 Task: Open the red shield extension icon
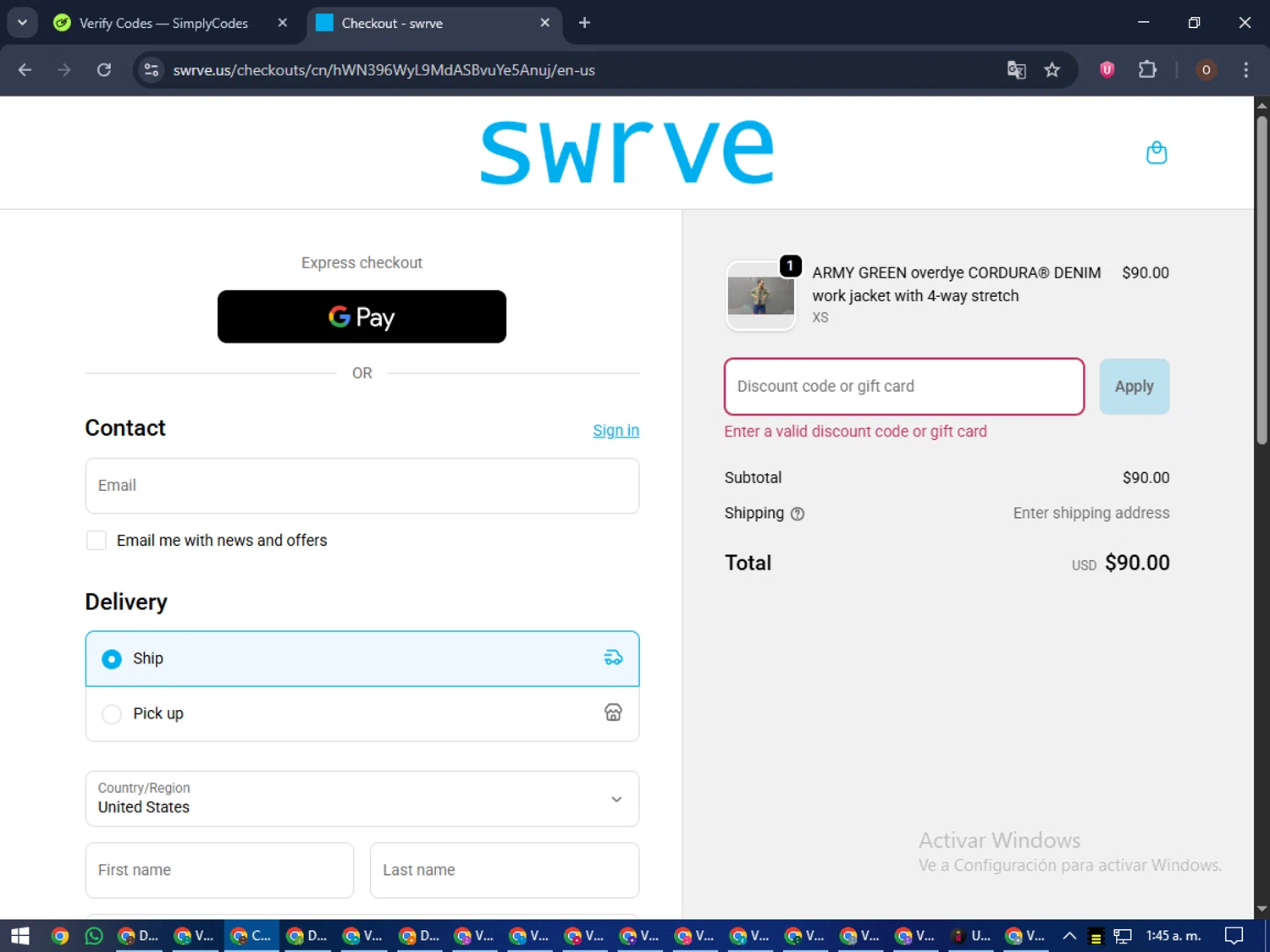click(x=1107, y=69)
